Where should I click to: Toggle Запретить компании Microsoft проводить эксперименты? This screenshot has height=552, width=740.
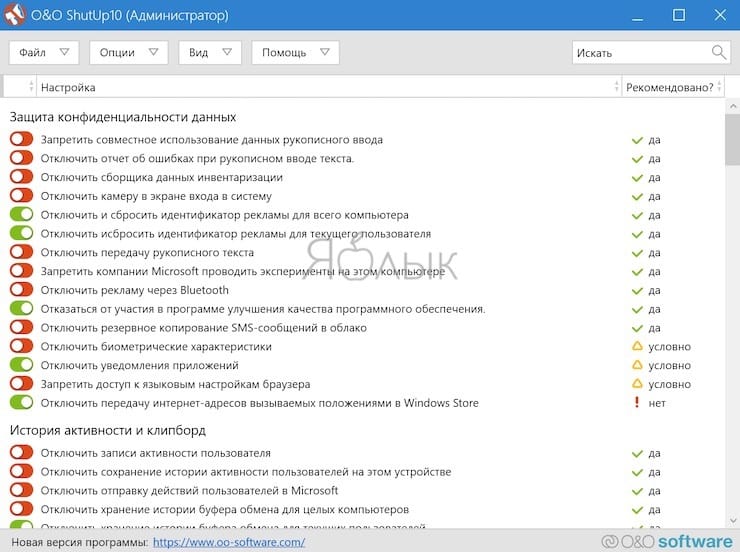click(21, 271)
